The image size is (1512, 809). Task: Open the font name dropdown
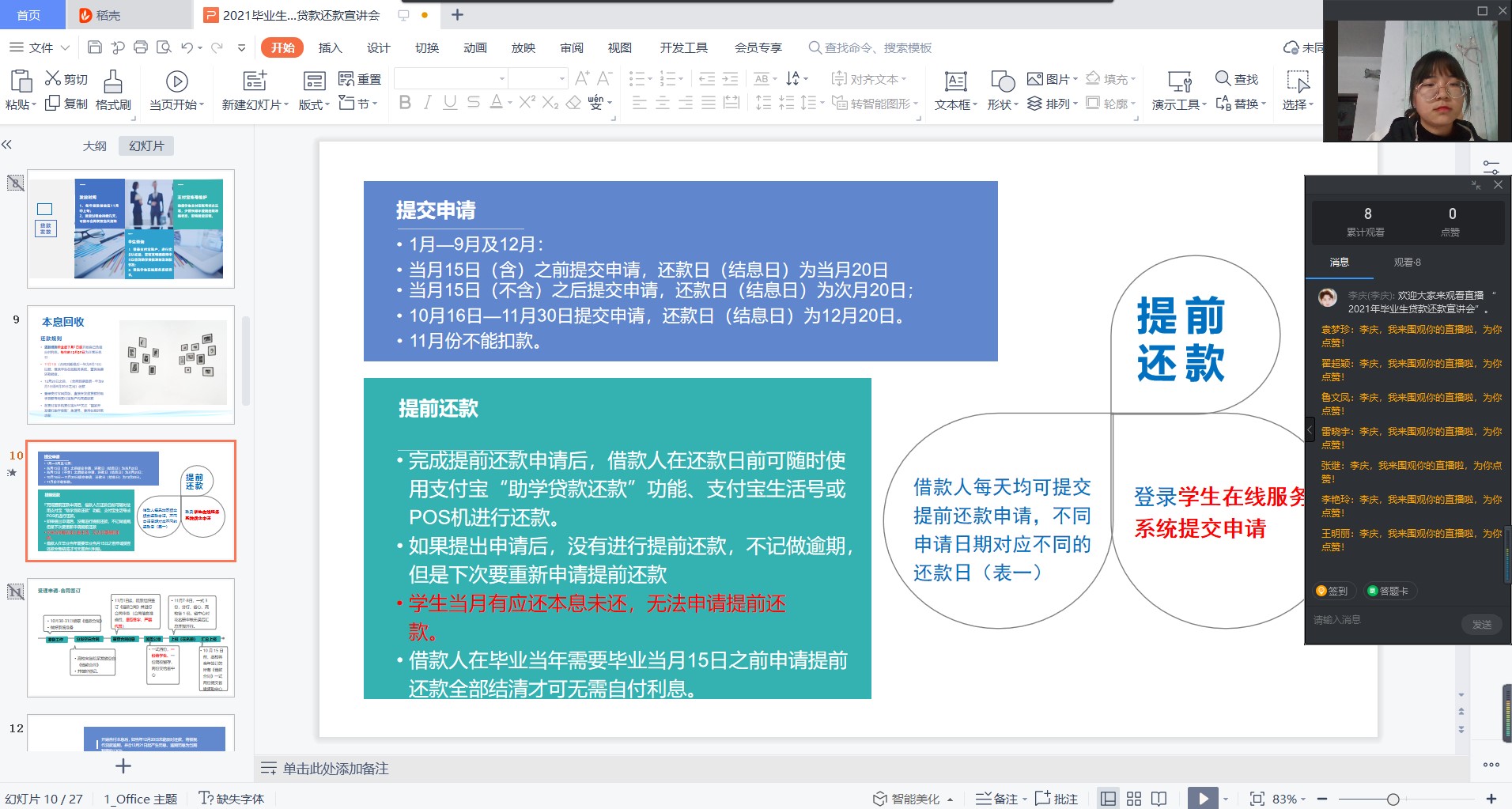501,78
